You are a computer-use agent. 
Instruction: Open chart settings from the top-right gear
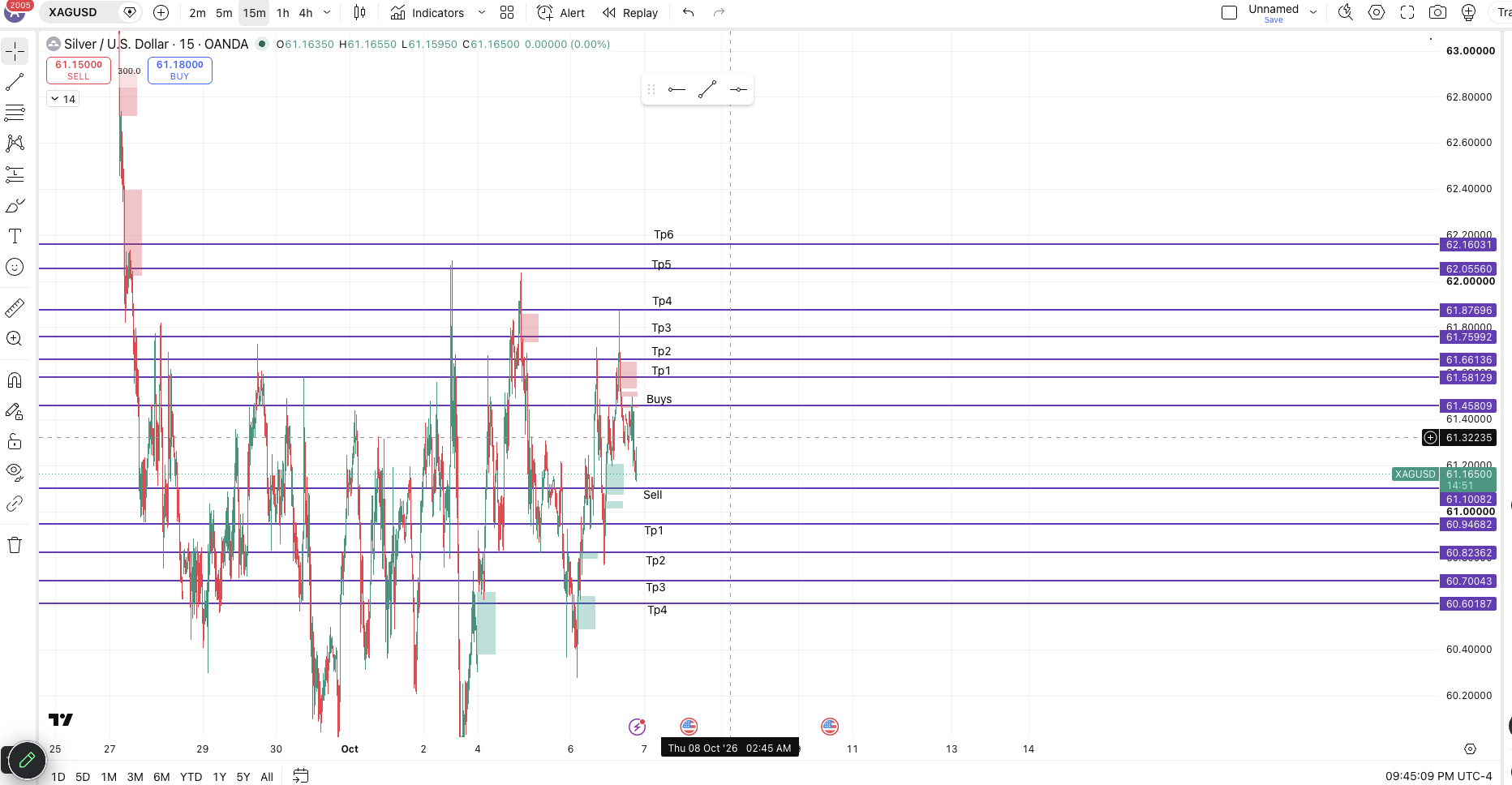(1377, 12)
